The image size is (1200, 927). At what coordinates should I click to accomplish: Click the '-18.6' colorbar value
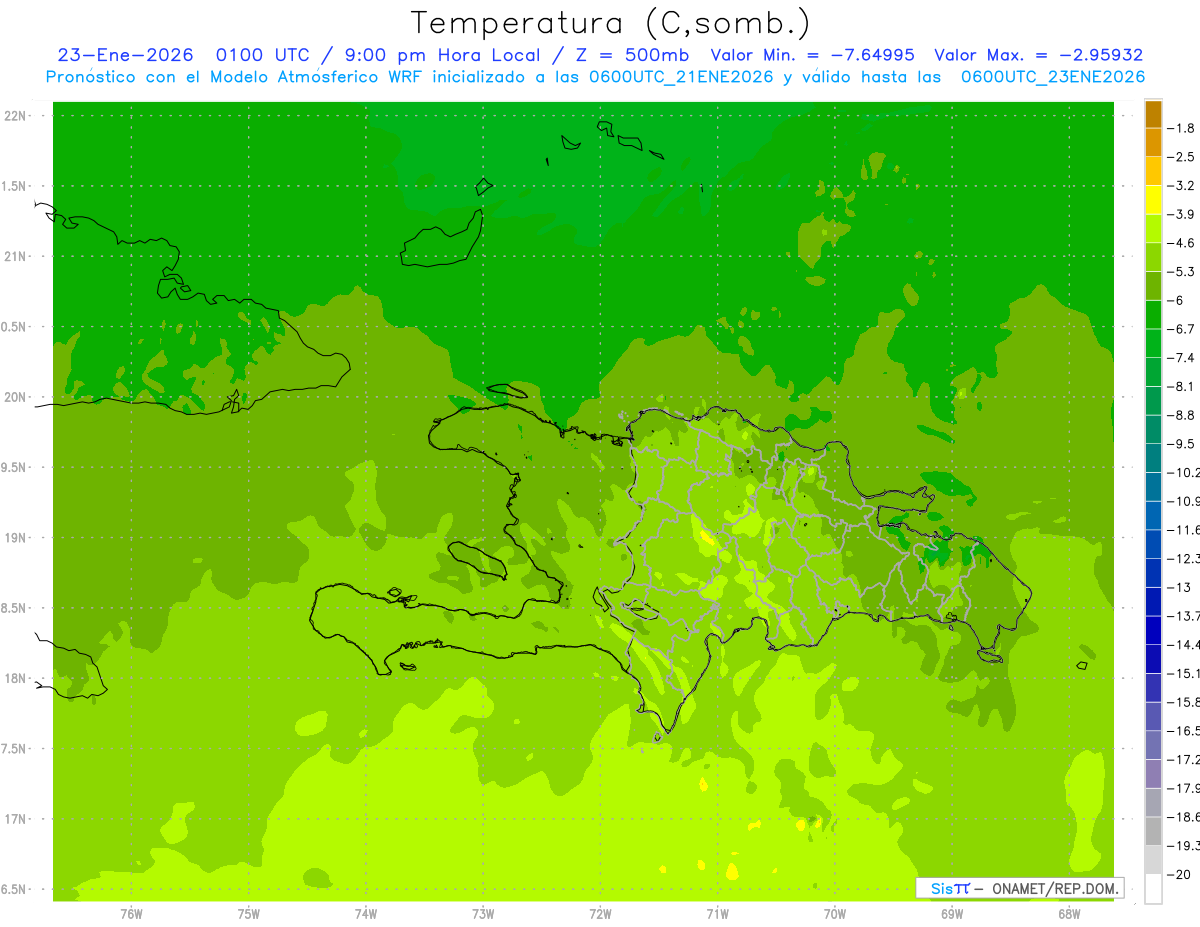[1183, 817]
